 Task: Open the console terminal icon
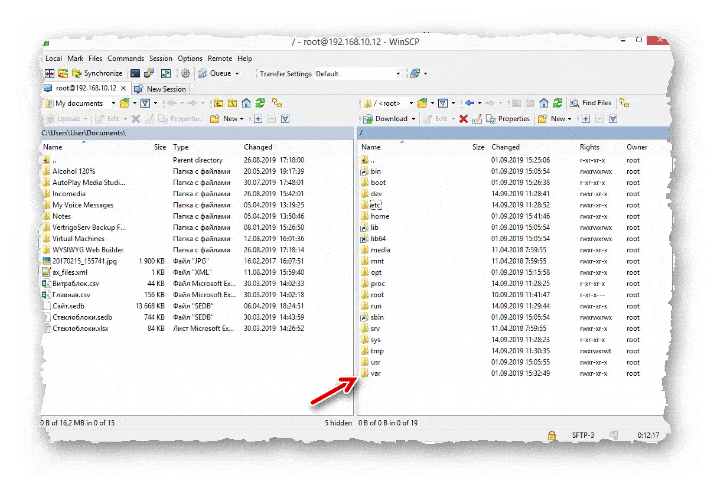point(135,73)
